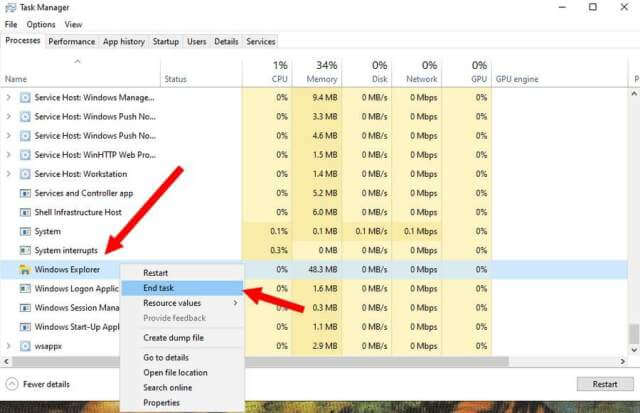This screenshot has height=413, width=640.
Task: Collapse view with the Fewer details arrow icon
Action: [x=12, y=384]
